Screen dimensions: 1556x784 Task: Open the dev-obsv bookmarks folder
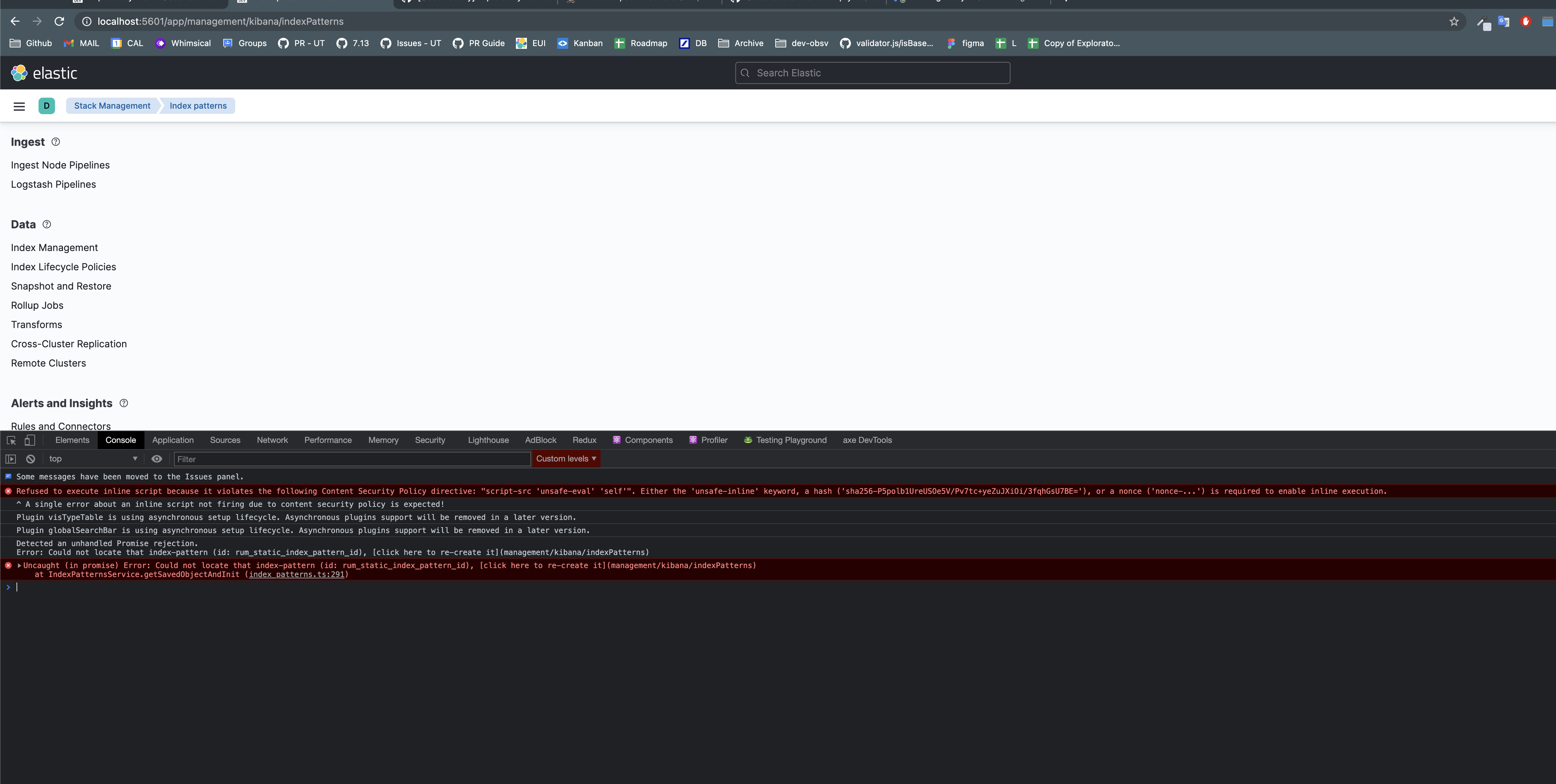pyautogui.click(x=801, y=43)
